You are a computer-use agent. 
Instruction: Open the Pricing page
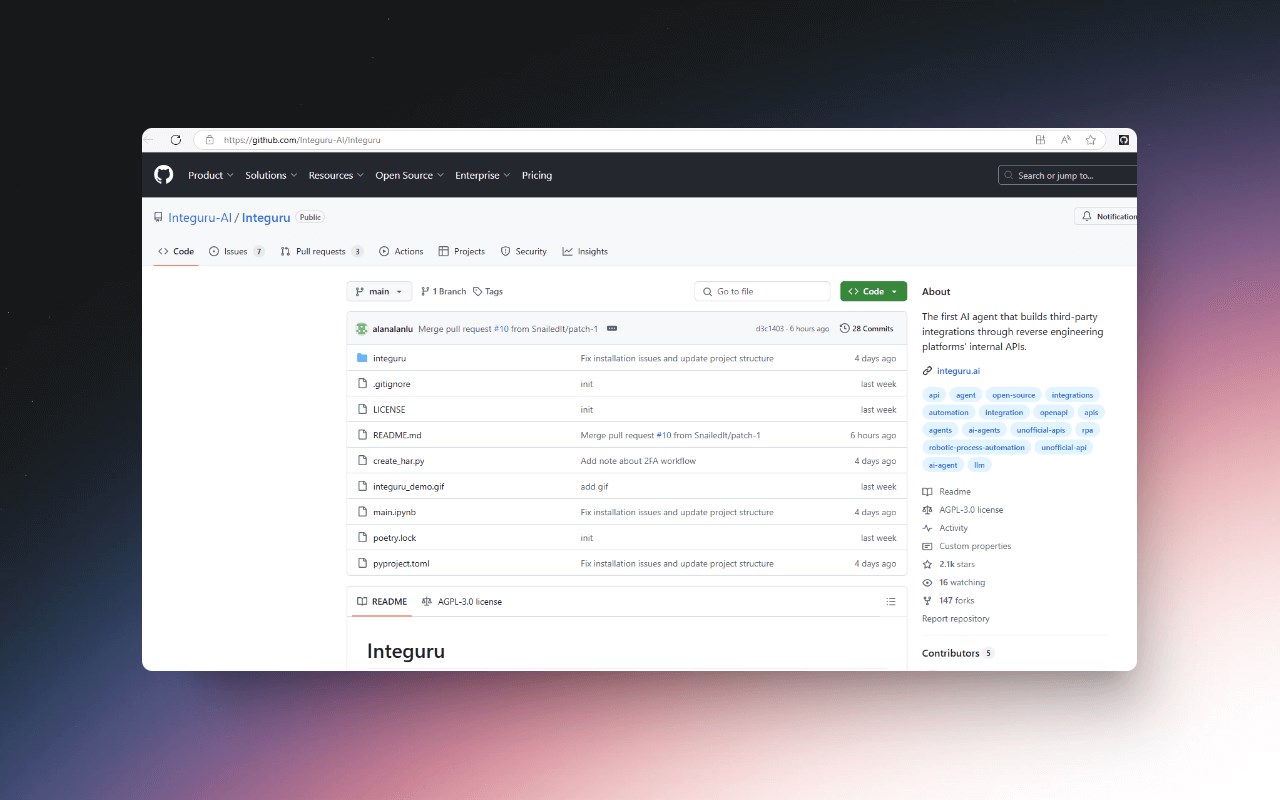(x=537, y=175)
